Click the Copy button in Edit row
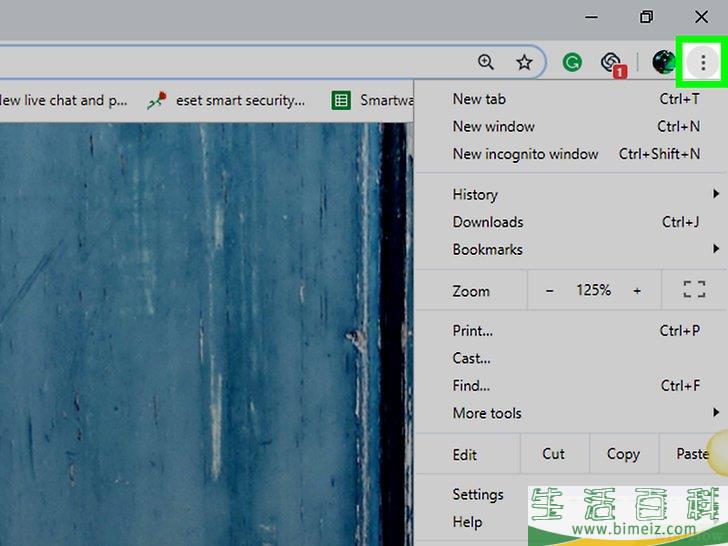728x546 pixels. point(624,454)
